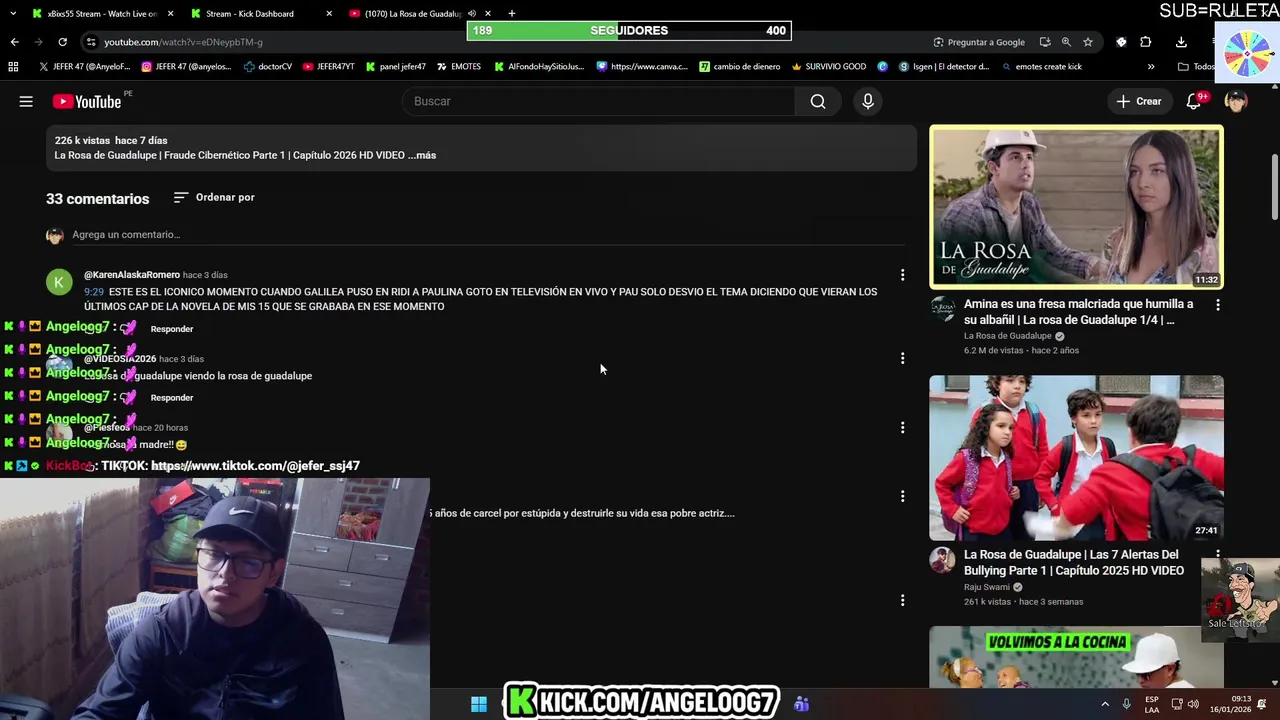Screen dimensions: 1280x720
Task: Open the browser apps grid shortcut
Action: click(13, 67)
